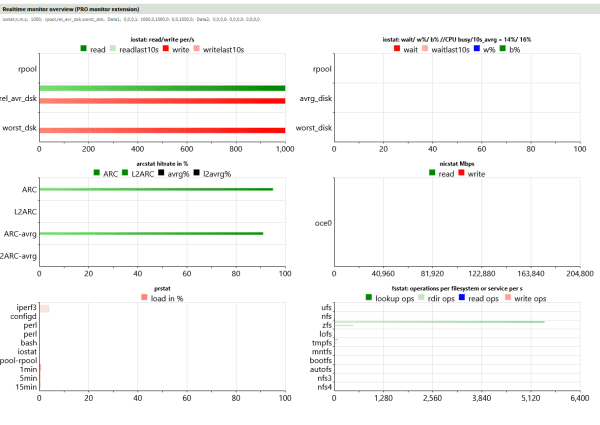The width and height of the screenshot is (600, 425).
Task: Click the 'iostat: read/write per/s' chart title
Action: click(162, 39)
